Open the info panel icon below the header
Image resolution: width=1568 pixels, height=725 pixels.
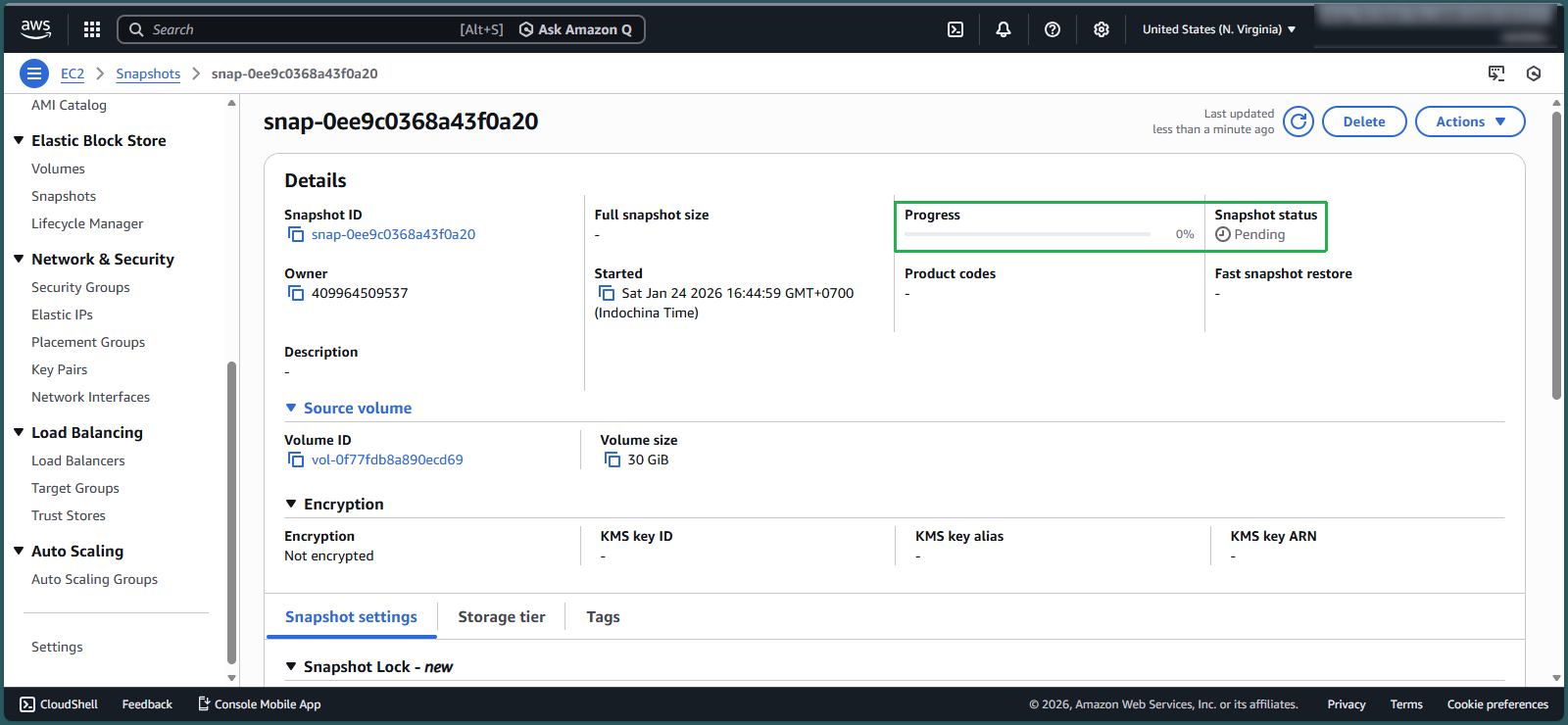[x=1496, y=73]
